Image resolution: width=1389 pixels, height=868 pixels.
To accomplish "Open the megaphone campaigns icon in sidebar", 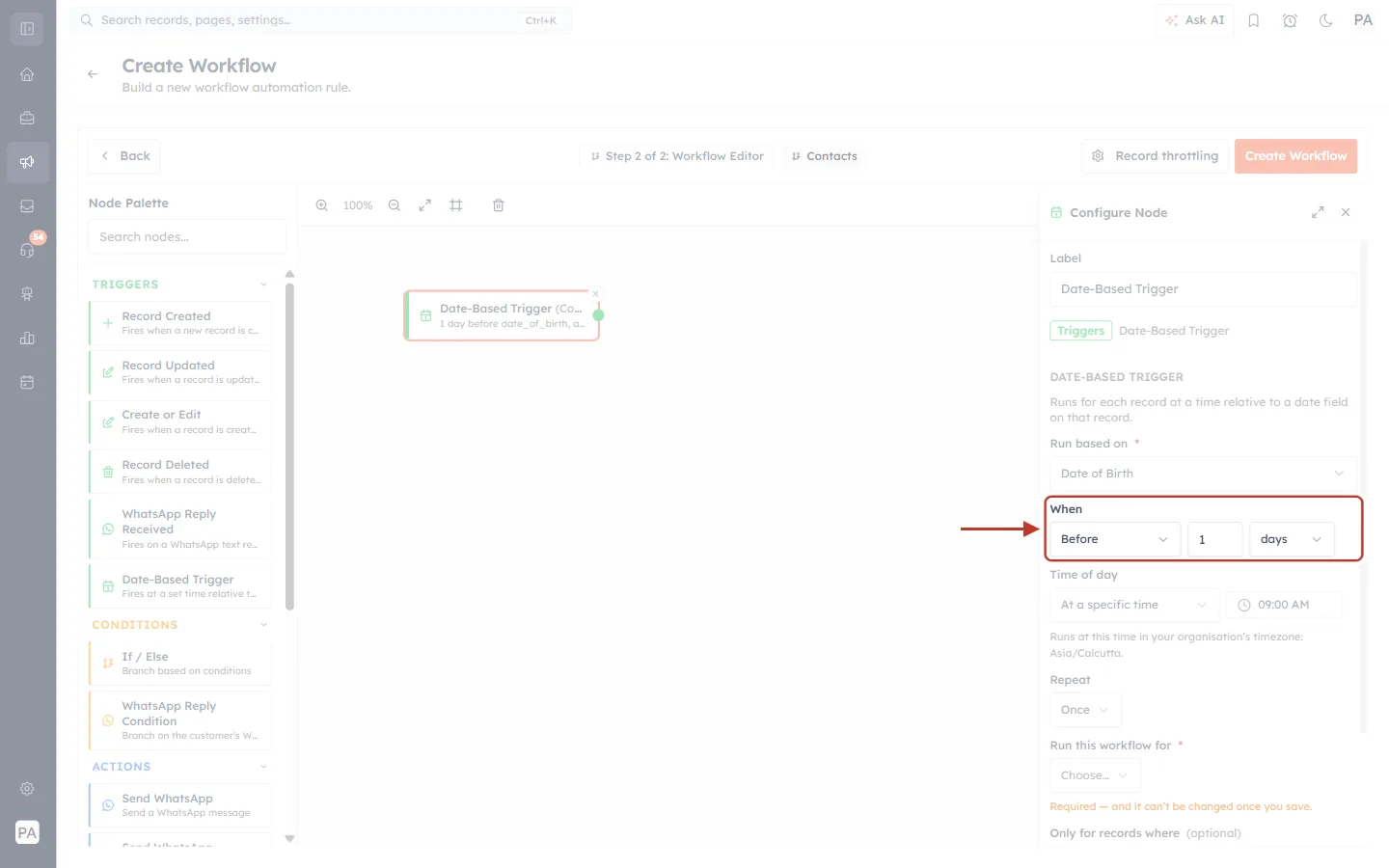I will 27,162.
